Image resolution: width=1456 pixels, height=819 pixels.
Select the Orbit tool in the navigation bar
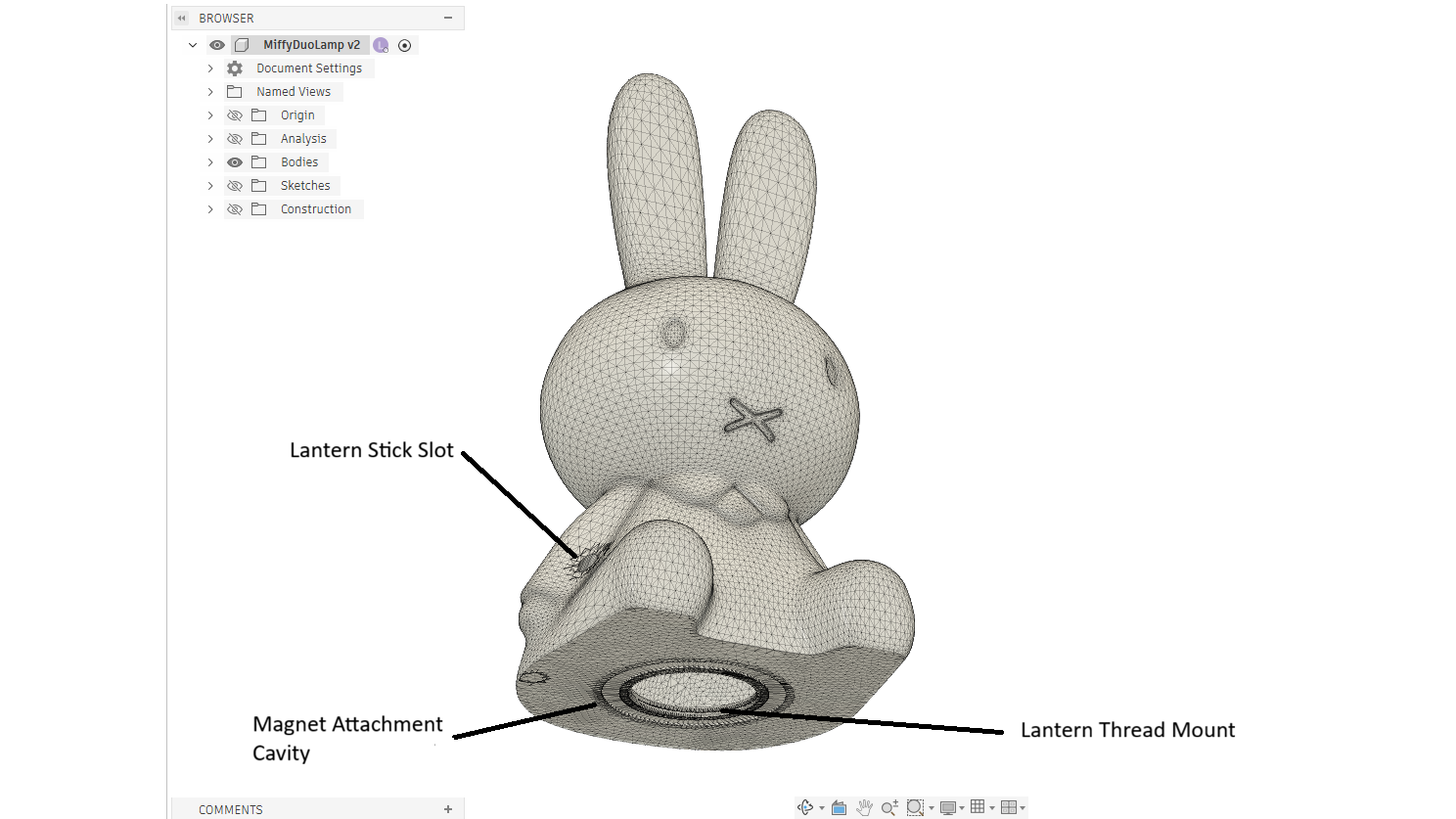click(x=805, y=807)
